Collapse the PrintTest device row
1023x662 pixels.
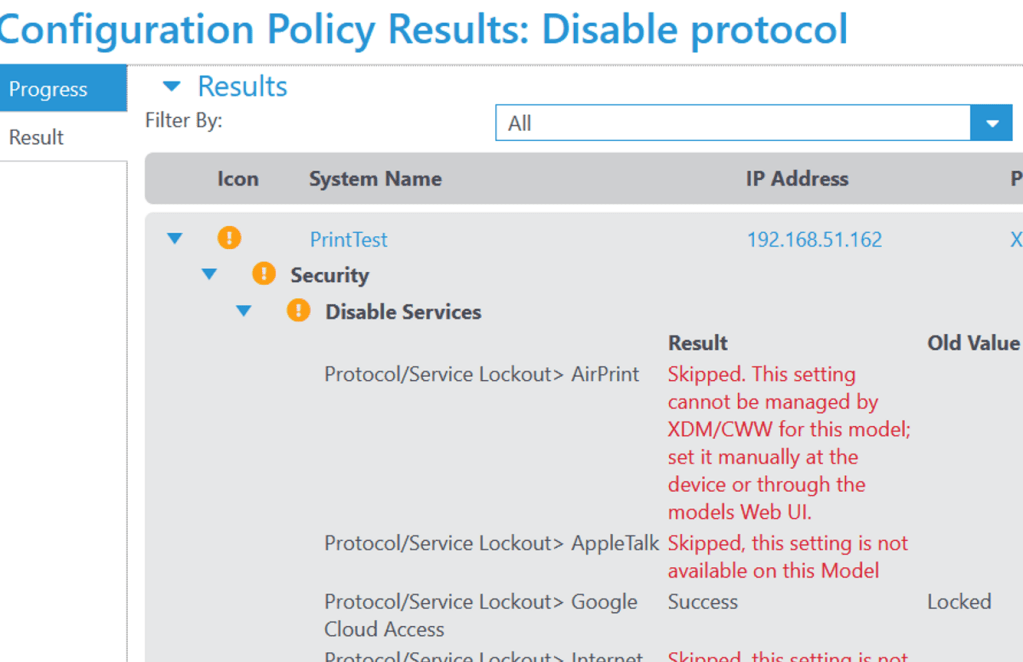click(x=175, y=239)
